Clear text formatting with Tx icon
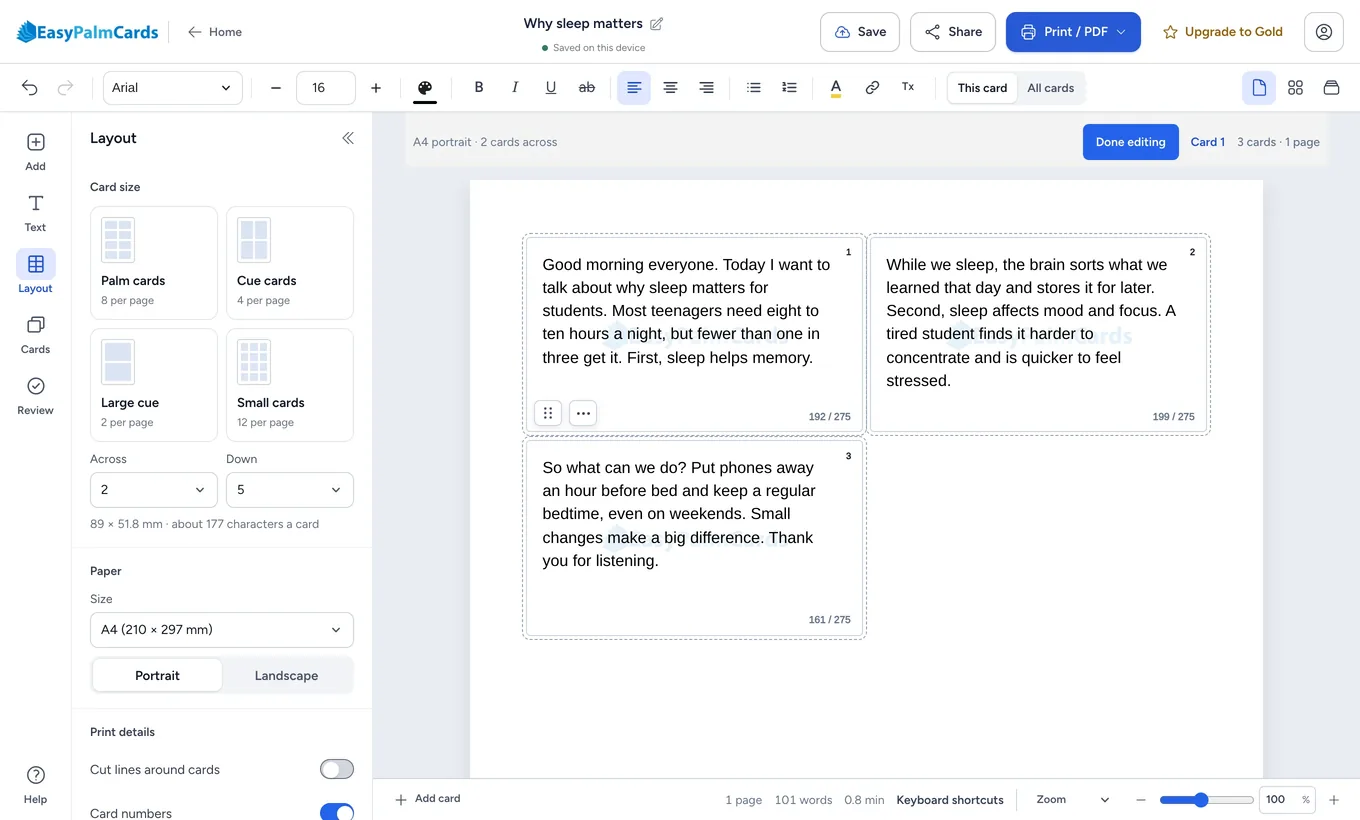1360x820 pixels. click(908, 88)
